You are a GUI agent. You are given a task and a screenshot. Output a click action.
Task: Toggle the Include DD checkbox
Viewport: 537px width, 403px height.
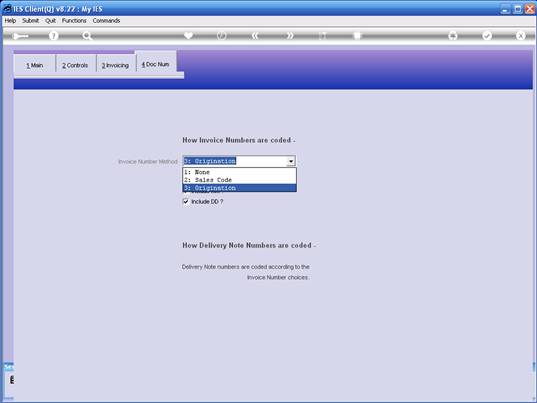(186, 202)
